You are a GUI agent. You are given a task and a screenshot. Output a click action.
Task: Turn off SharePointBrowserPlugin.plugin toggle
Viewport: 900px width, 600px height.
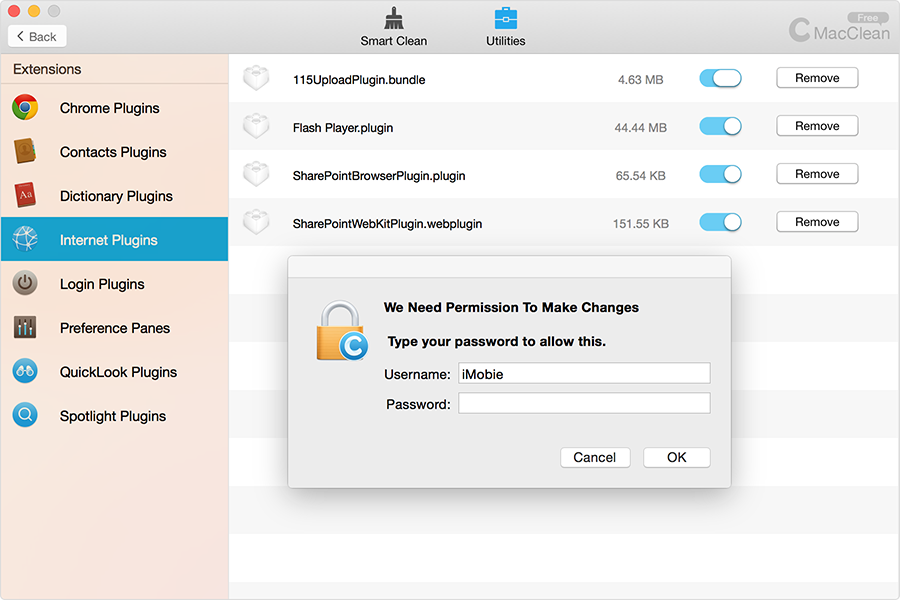tap(720, 174)
